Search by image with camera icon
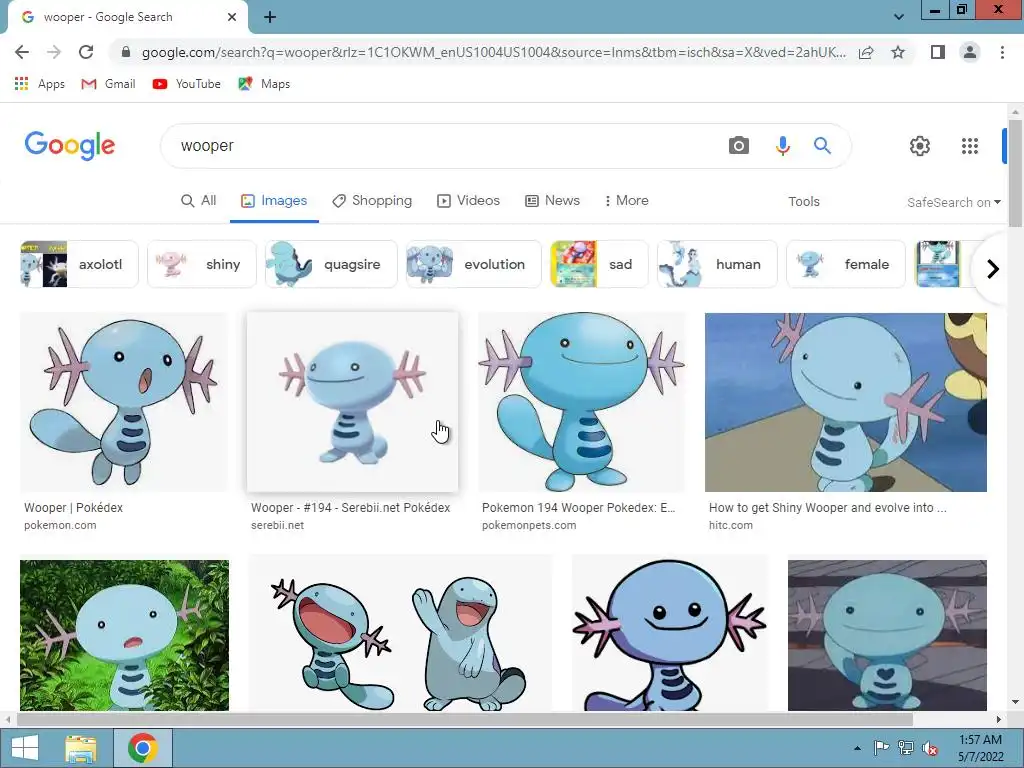The width and height of the screenshot is (1024, 768). tap(739, 146)
